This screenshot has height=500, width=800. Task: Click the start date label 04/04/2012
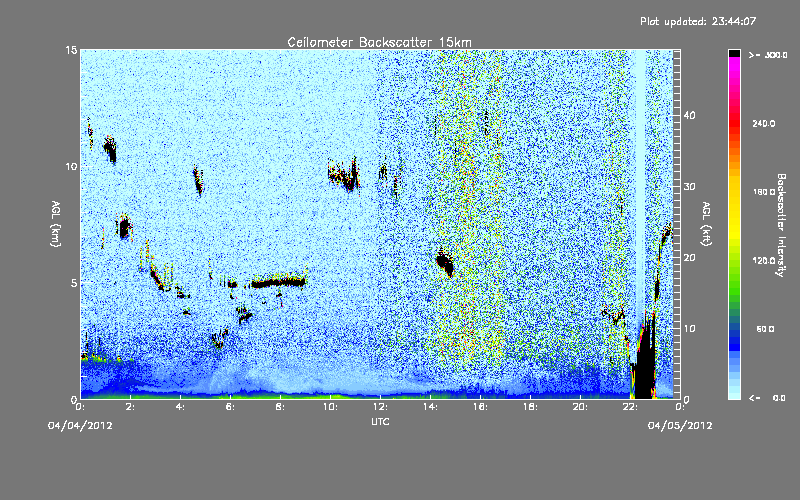click(x=80, y=426)
